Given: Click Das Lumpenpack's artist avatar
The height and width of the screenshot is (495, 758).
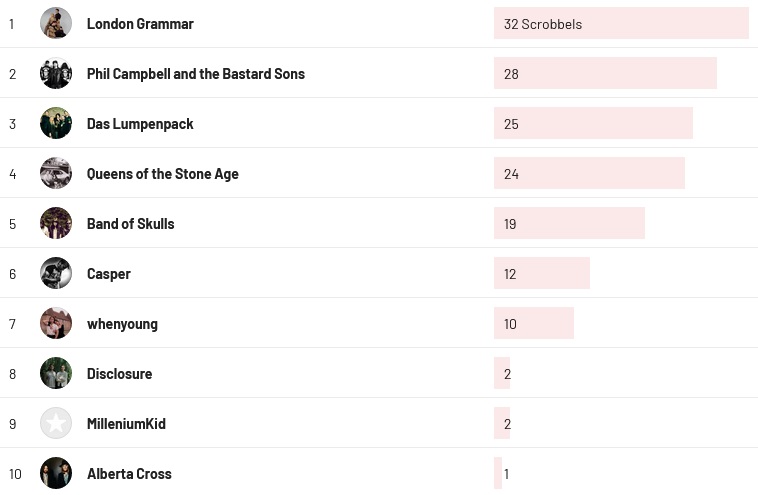Looking at the screenshot, I should pyautogui.click(x=56, y=123).
